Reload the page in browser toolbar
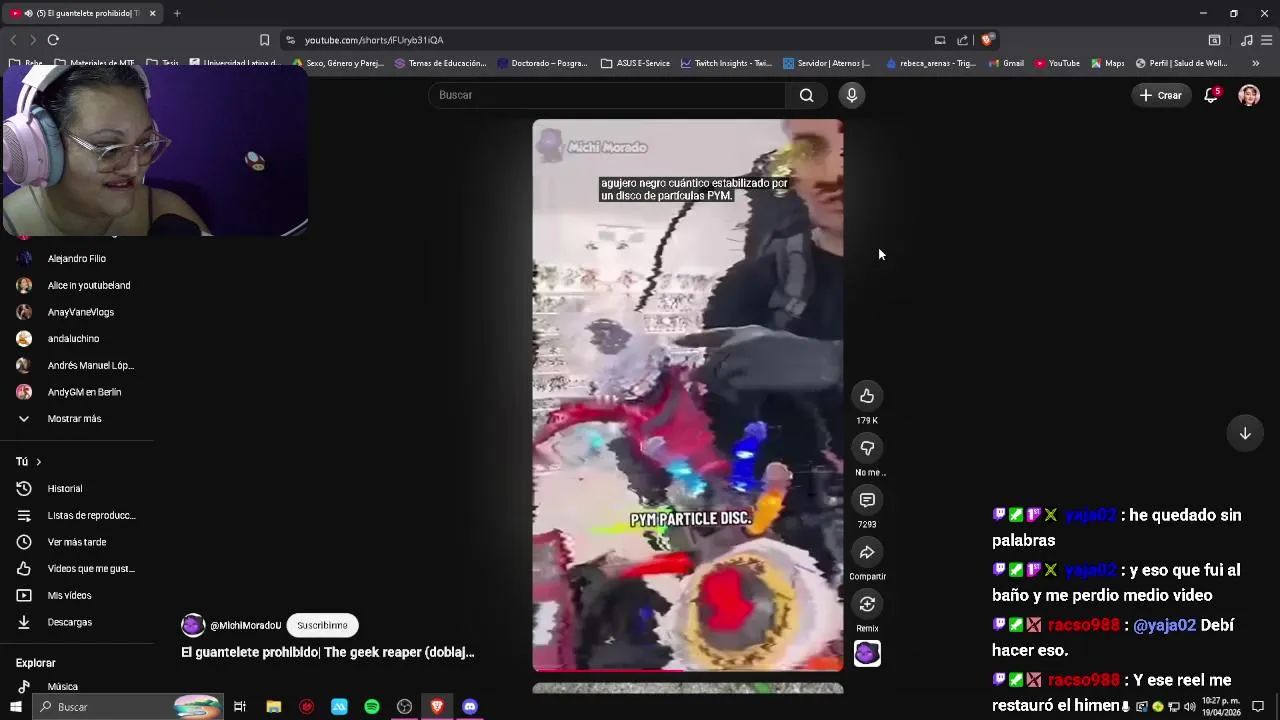 click(53, 40)
